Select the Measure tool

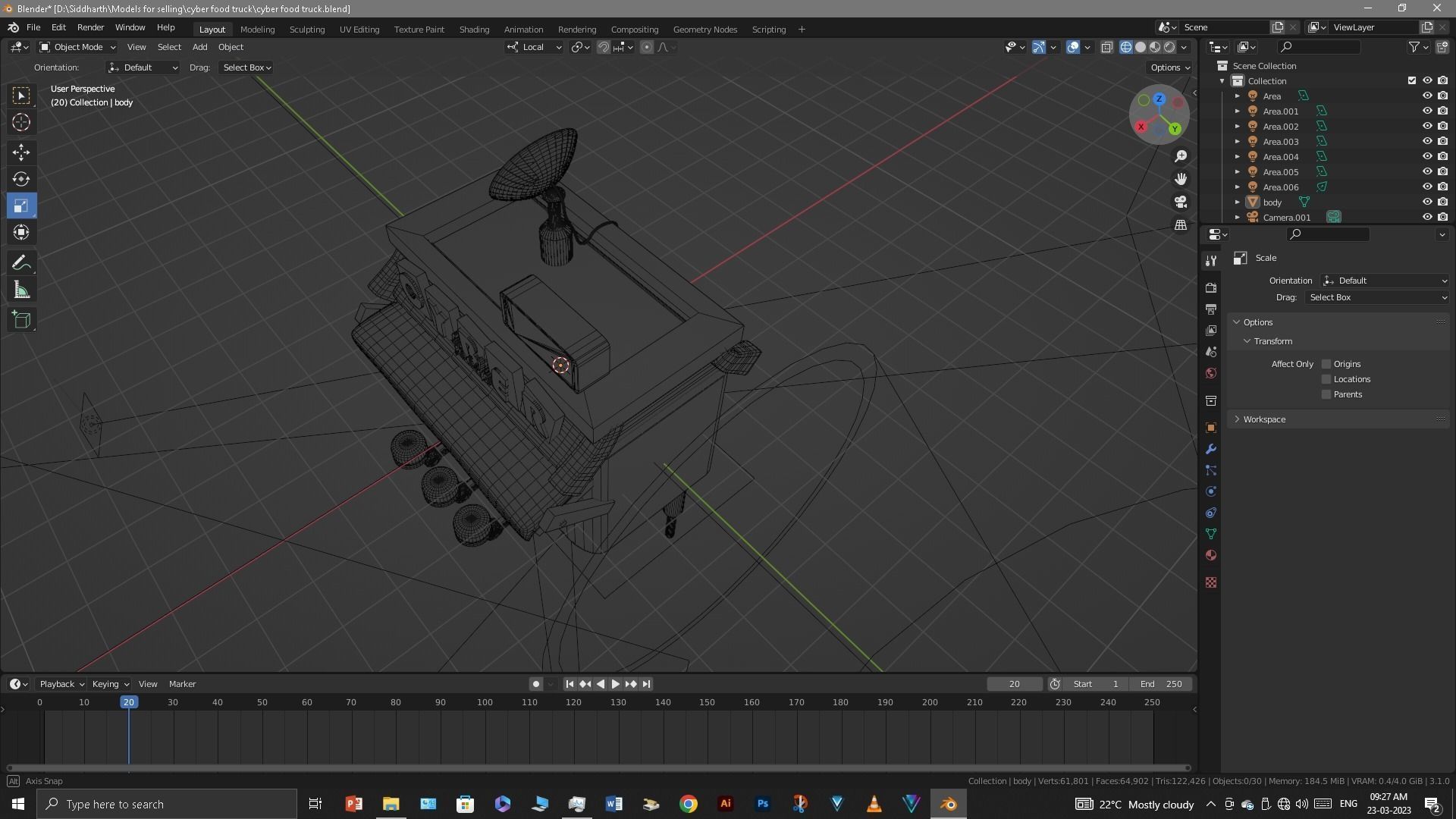coord(21,290)
